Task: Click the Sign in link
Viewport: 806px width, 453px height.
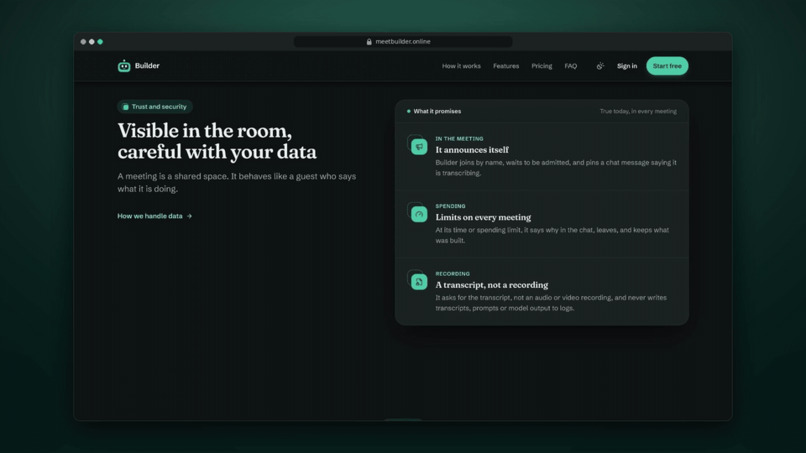Action: point(627,66)
